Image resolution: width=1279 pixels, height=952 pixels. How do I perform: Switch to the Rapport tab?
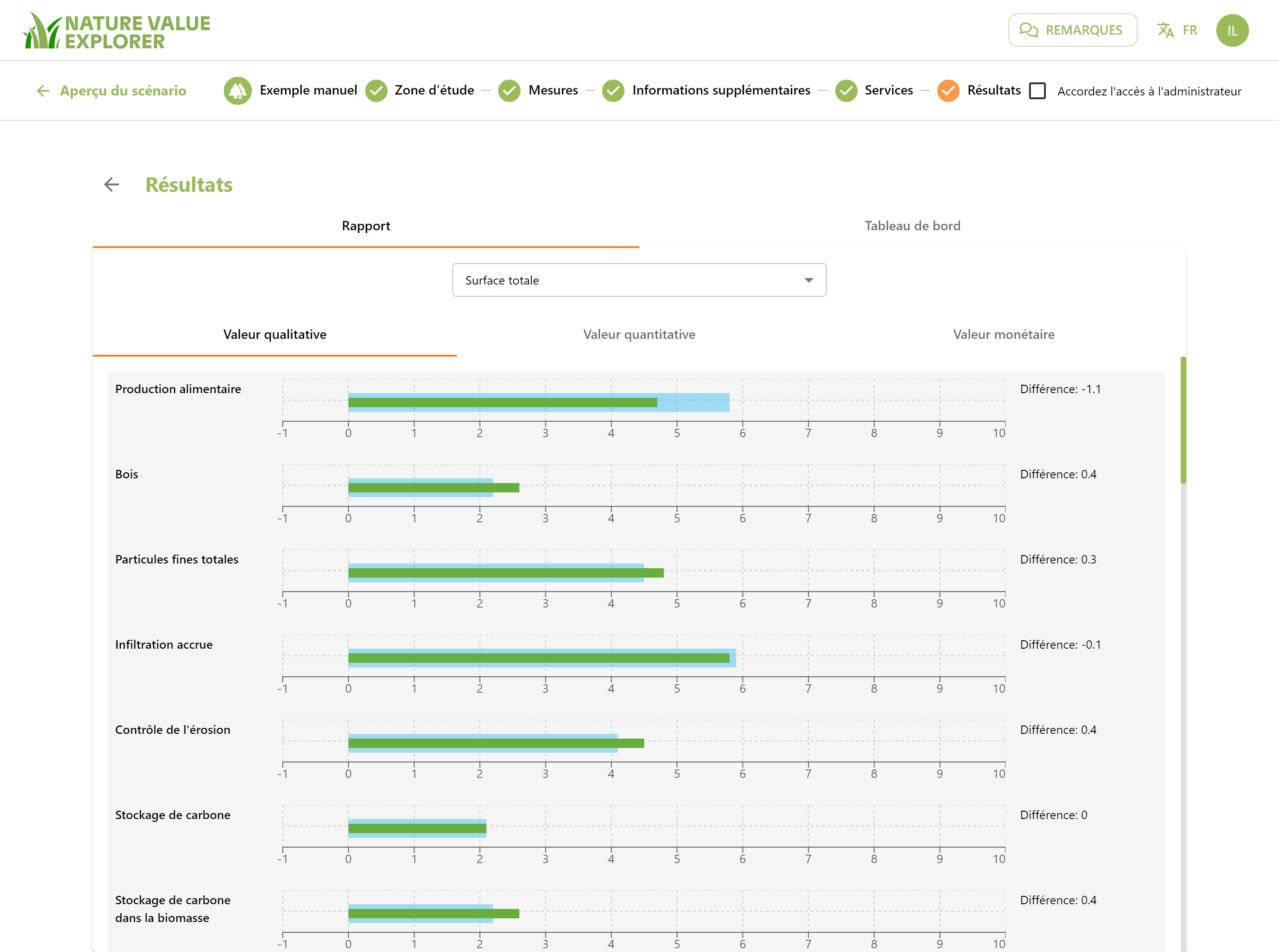pos(366,226)
